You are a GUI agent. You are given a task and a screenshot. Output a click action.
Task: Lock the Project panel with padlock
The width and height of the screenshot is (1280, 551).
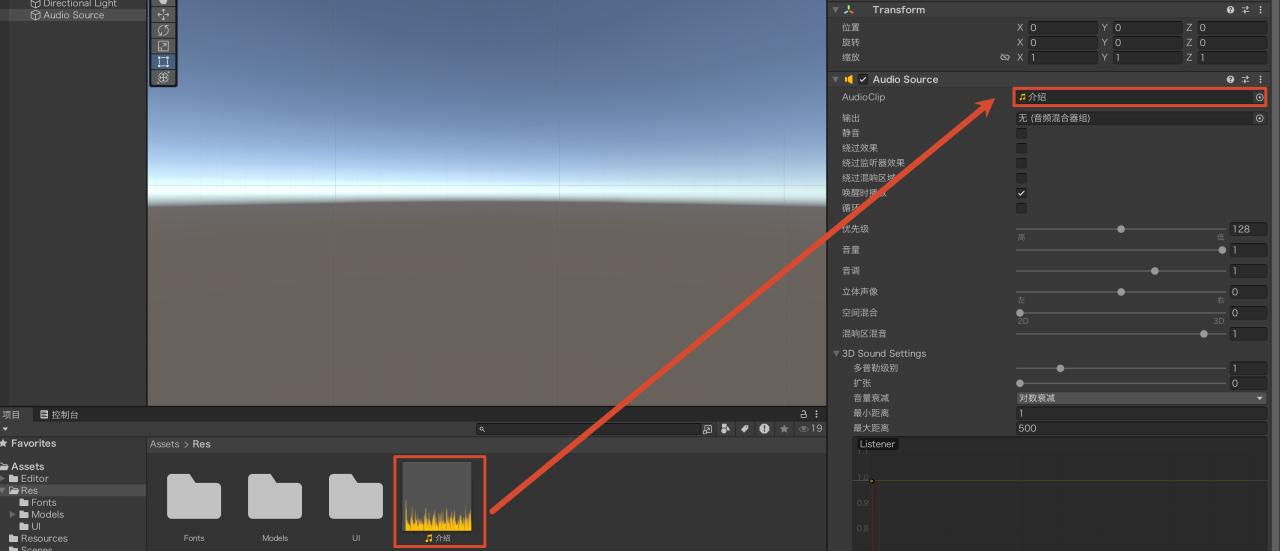coord(803,414)
